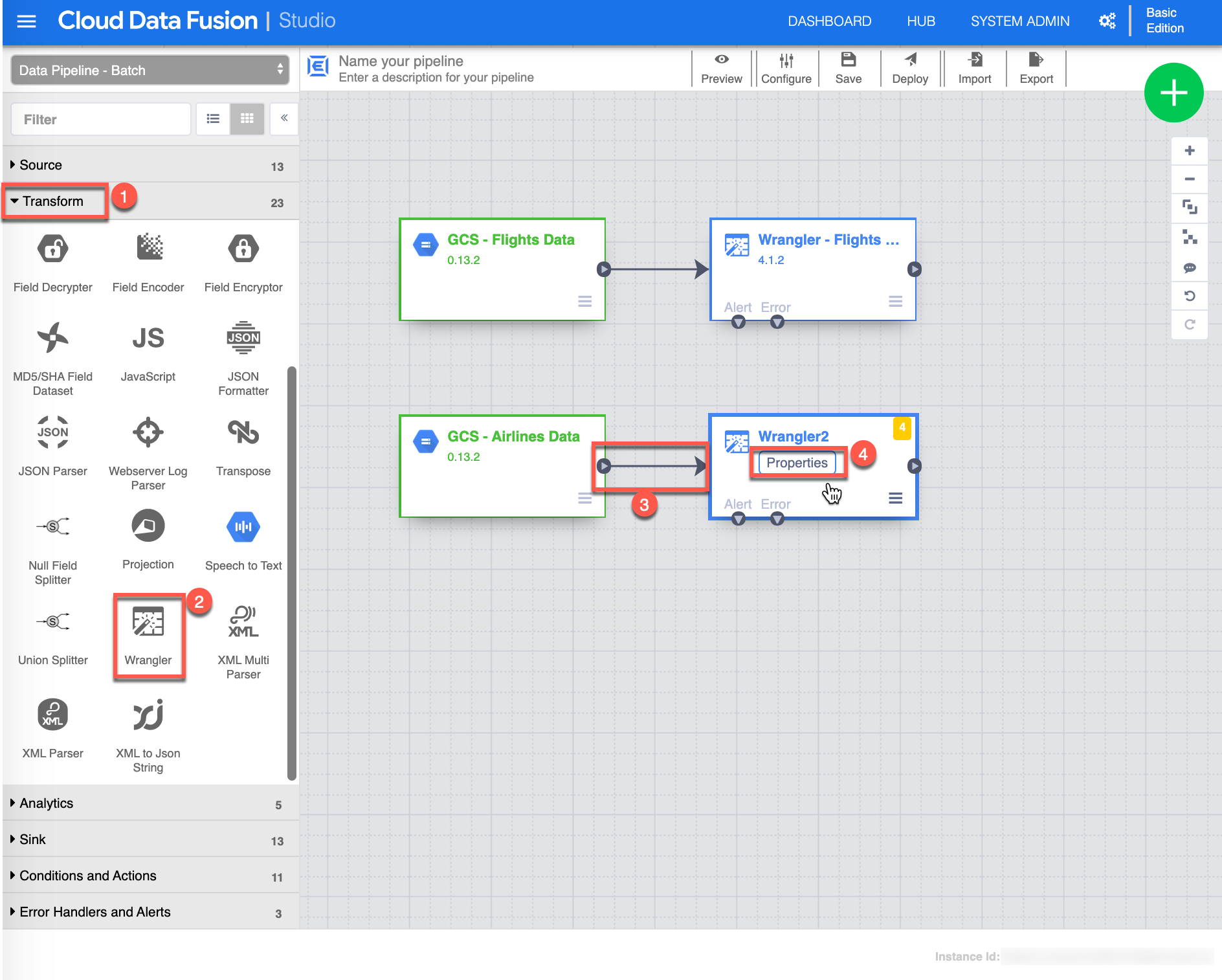
Task: Collapse the Transform plugin section
Action: click(x=53, y=201)
